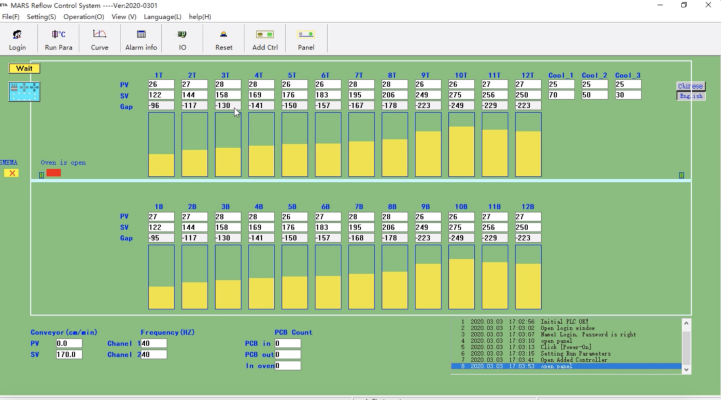Expand the Language(L) menu
Image resolution: width=721 pixels, height=400 pixels.
[161, 17]
